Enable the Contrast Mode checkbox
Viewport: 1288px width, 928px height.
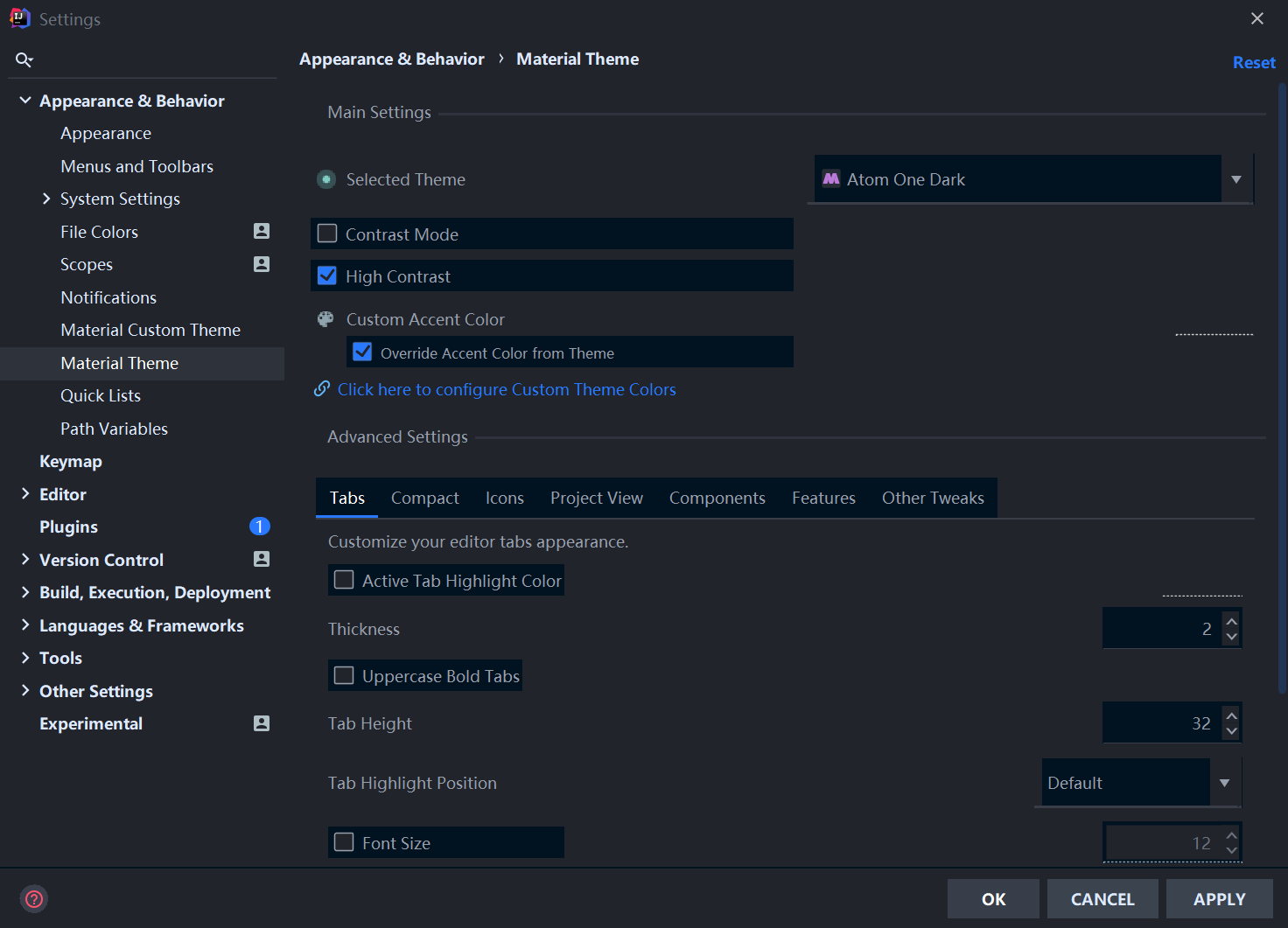327,234
